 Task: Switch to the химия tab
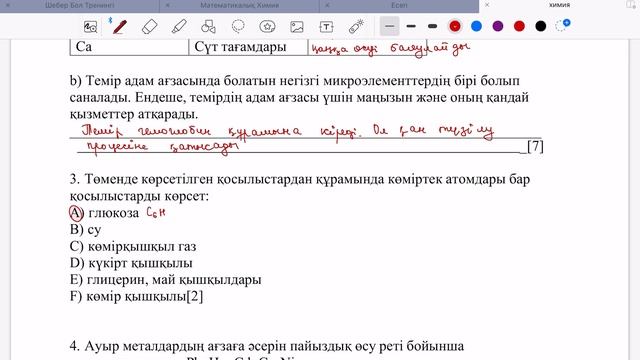click(x=559, y=5)
